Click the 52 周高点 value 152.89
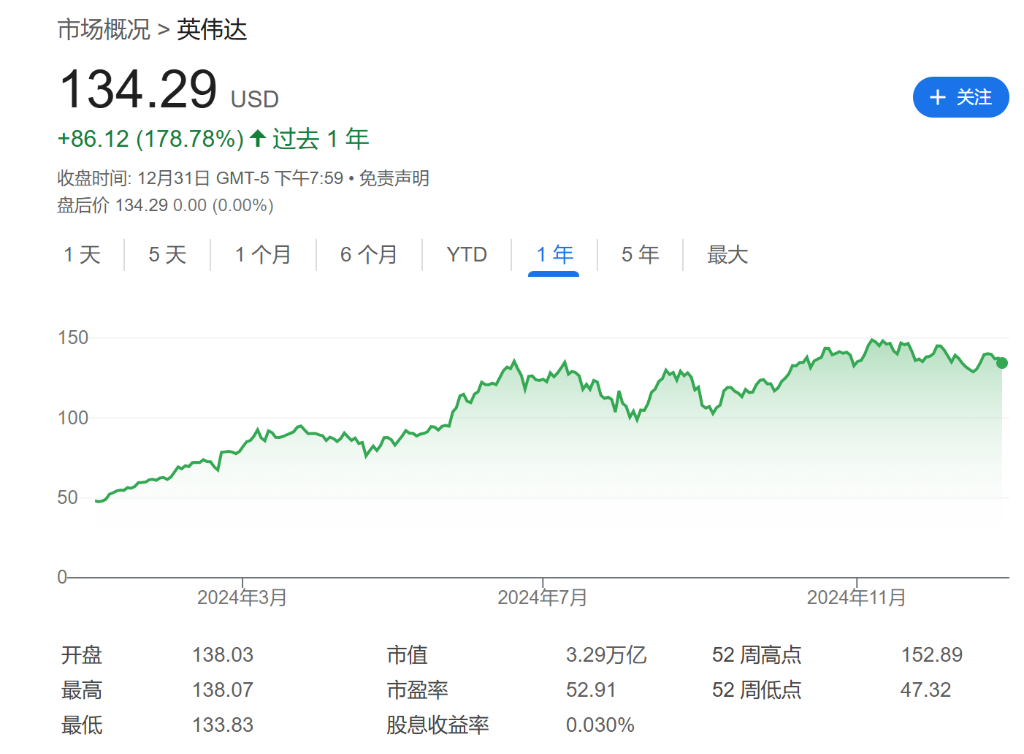 [931, 655]
